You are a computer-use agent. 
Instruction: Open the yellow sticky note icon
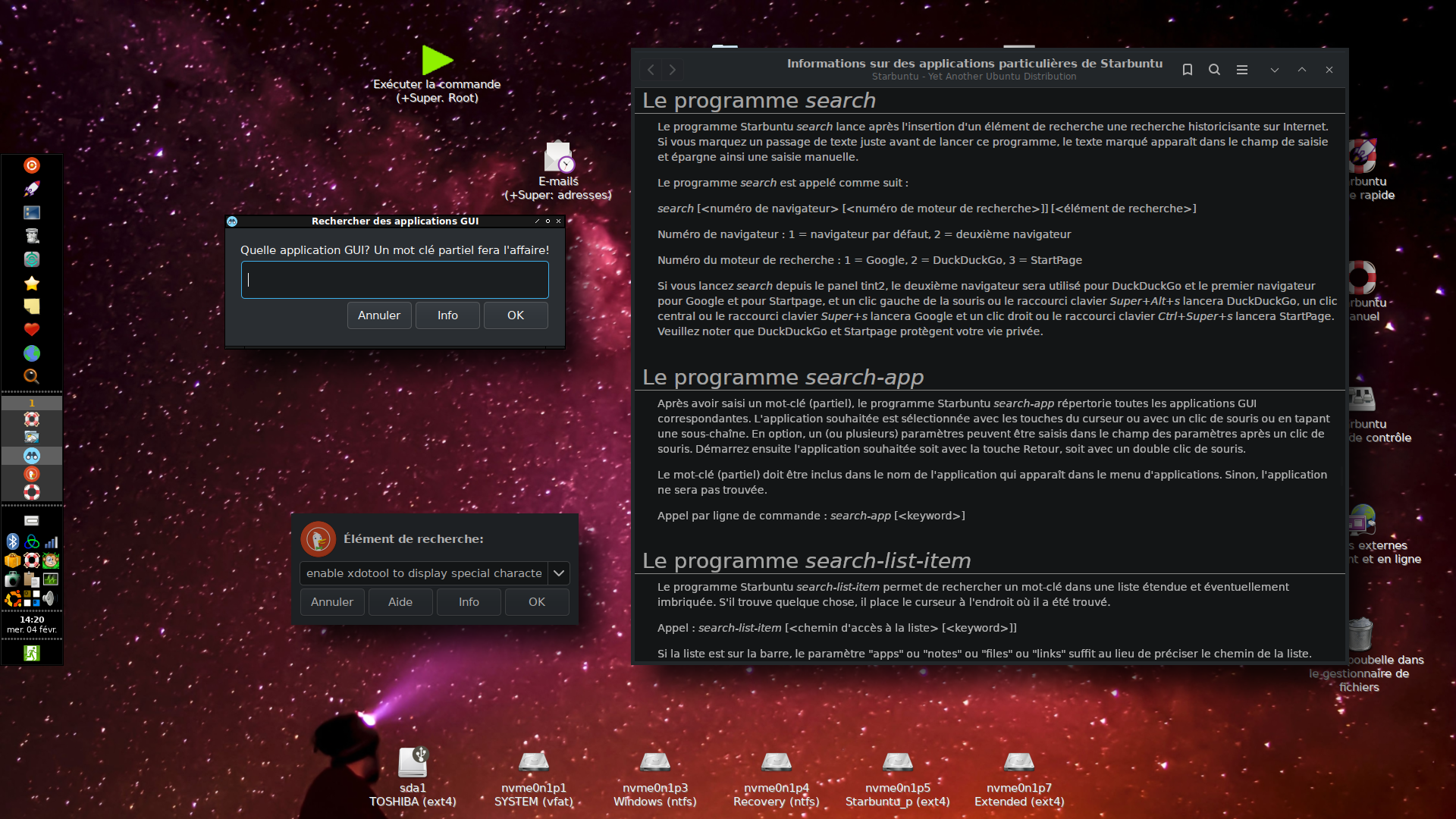32,306
